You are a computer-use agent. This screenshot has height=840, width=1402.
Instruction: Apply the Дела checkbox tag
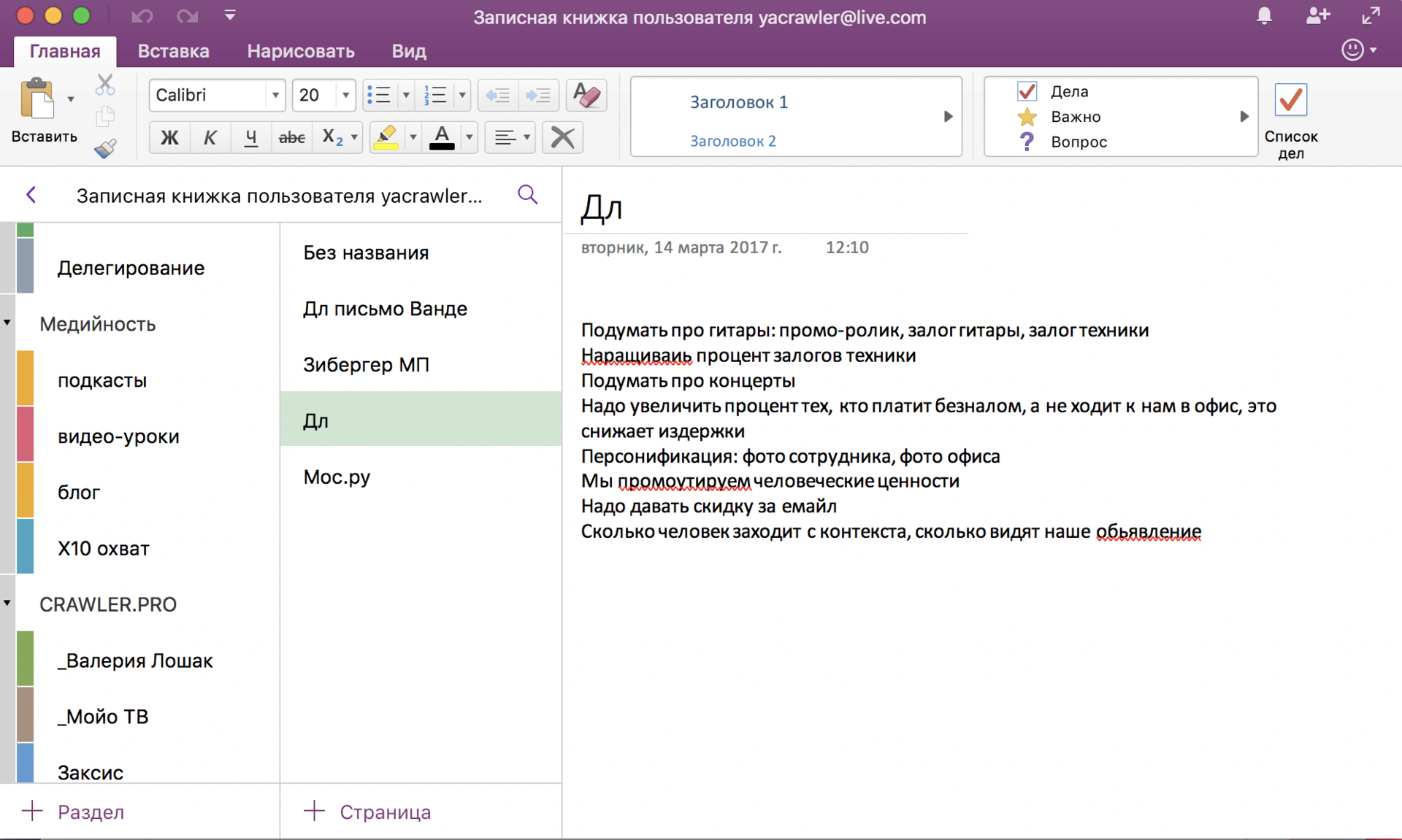coord(1052,91)
